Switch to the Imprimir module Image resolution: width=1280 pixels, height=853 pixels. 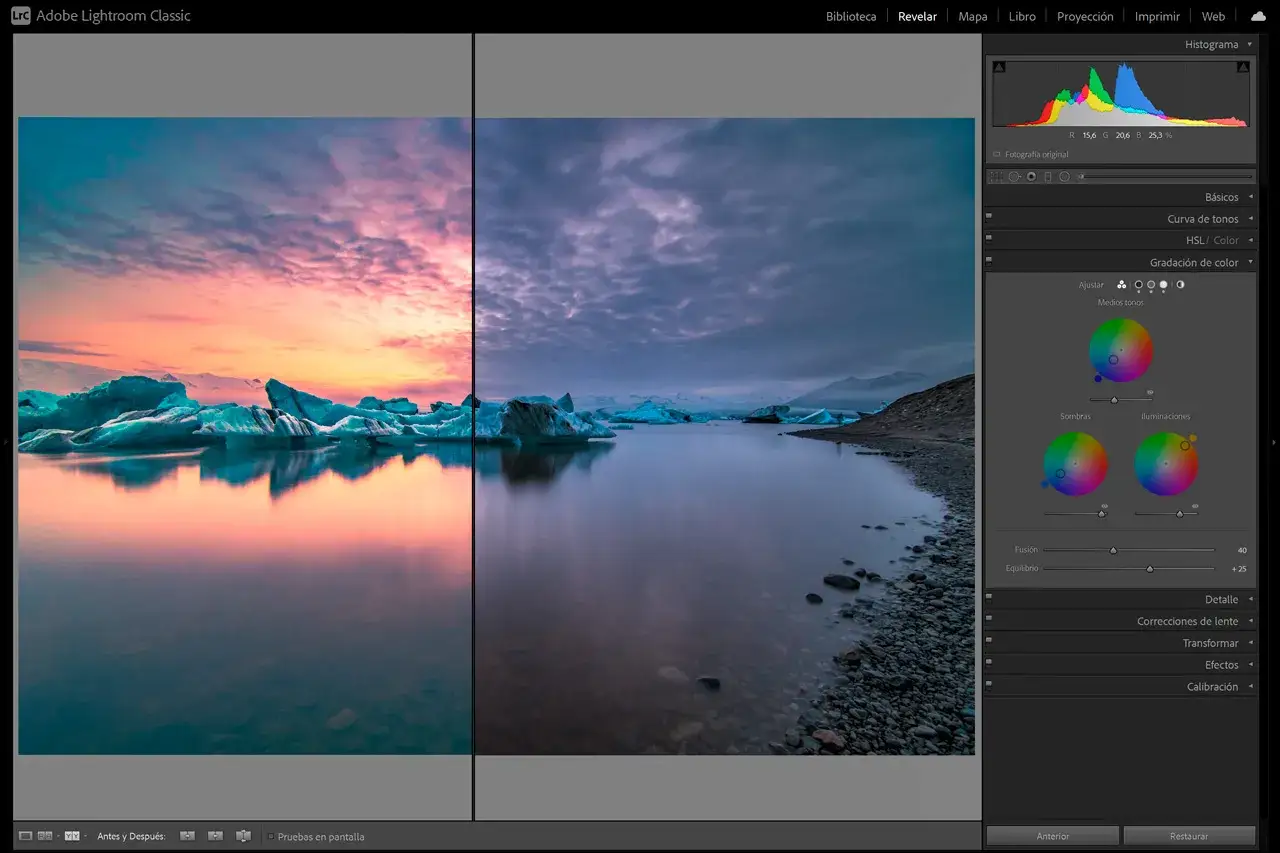[x=1157, y=16]
